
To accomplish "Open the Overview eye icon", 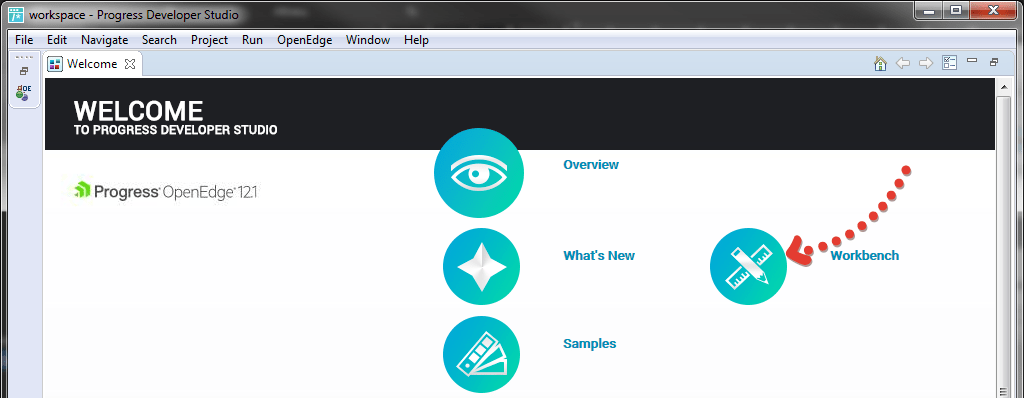I will tap(479, 173).
